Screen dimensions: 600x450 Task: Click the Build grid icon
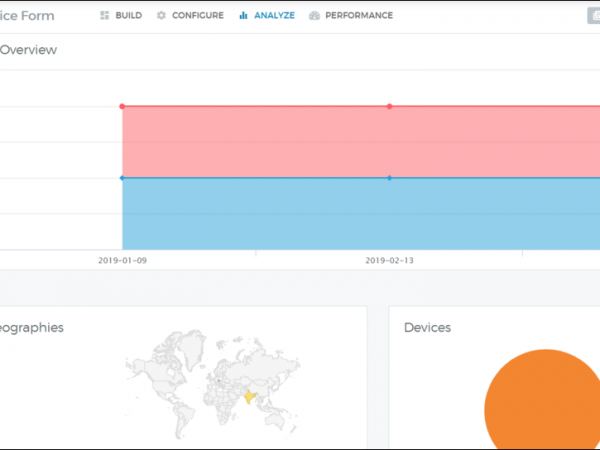(105, 16)
